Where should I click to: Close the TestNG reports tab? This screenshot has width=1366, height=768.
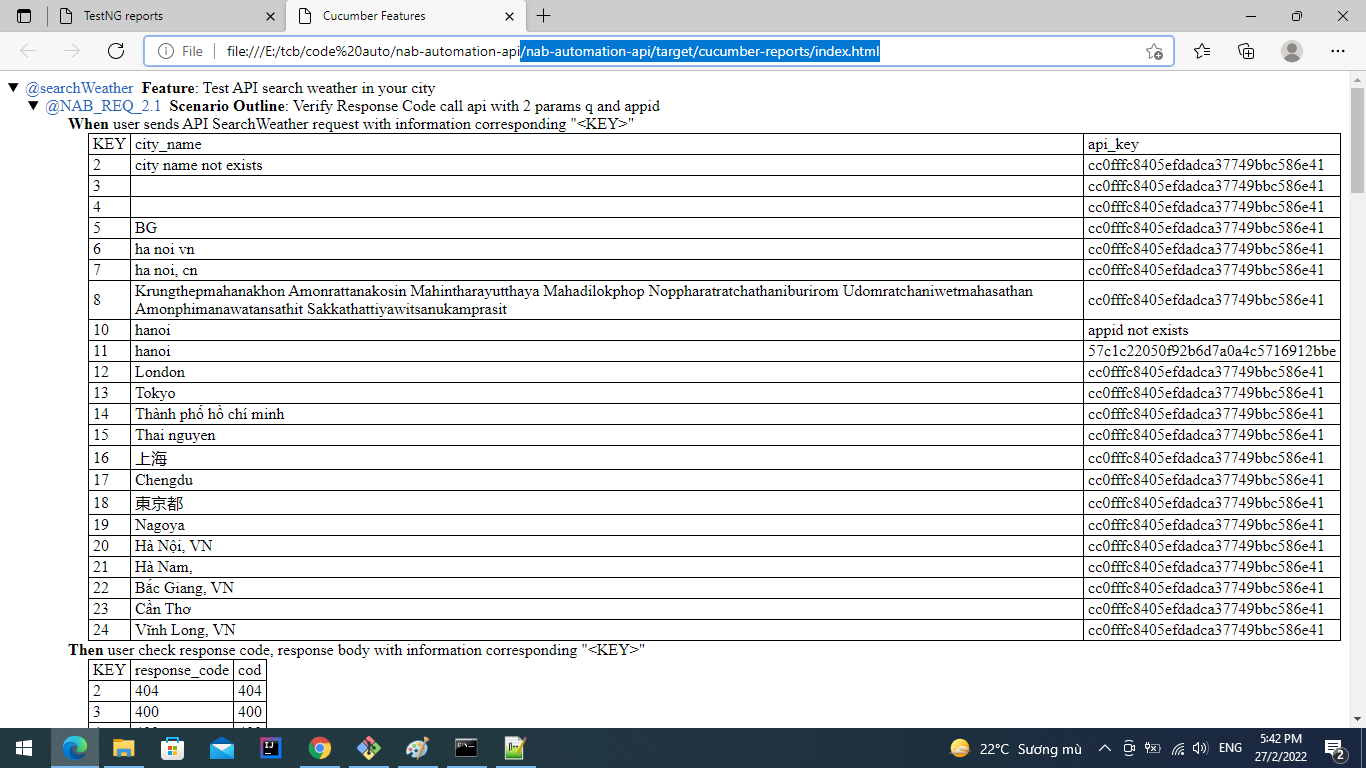(x=270, y=16)
